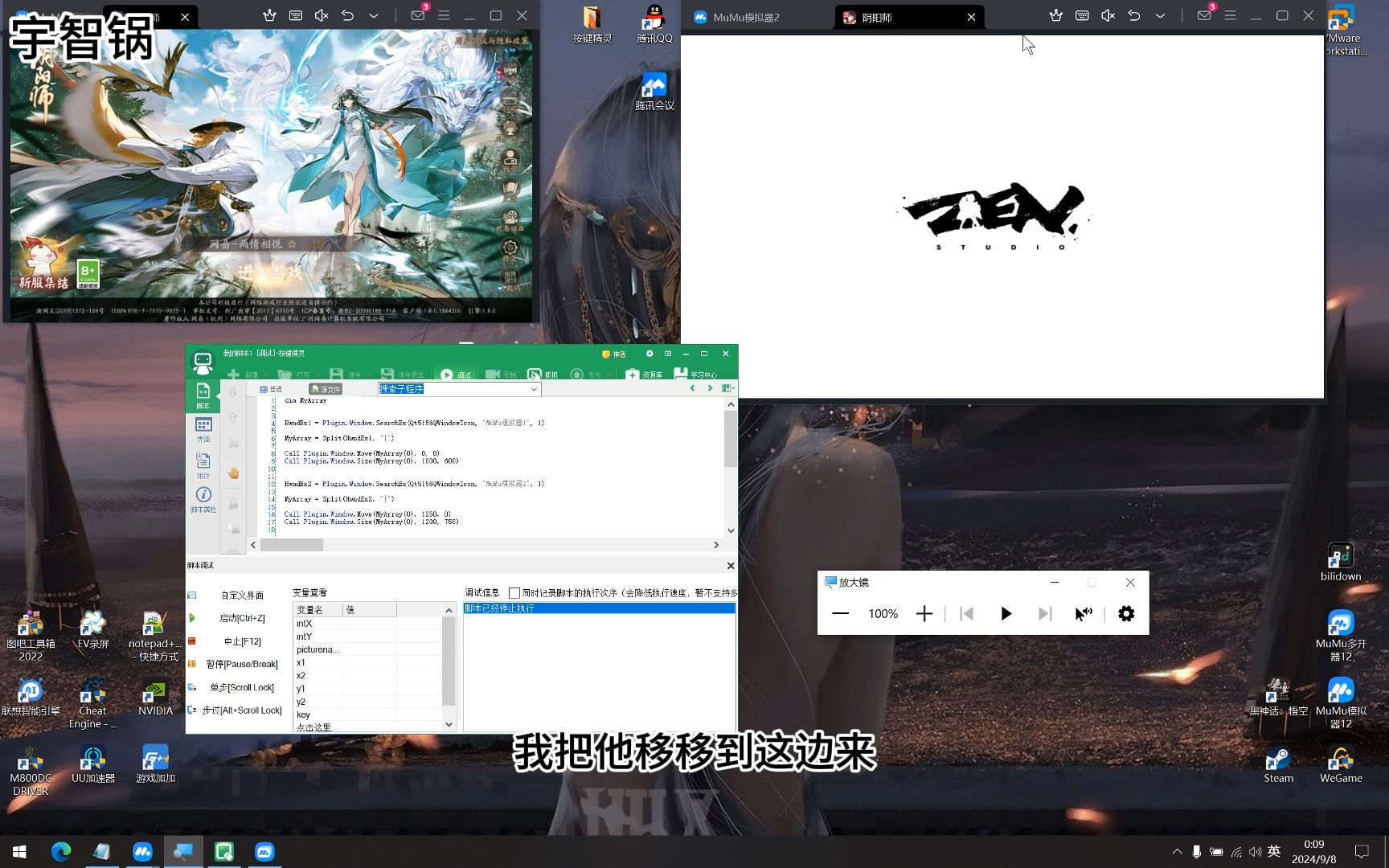The width and height of the screenshot is (1389, 868).
Task: Click the orange hand icon in editor gutter
Action: (x=233, y=473)
